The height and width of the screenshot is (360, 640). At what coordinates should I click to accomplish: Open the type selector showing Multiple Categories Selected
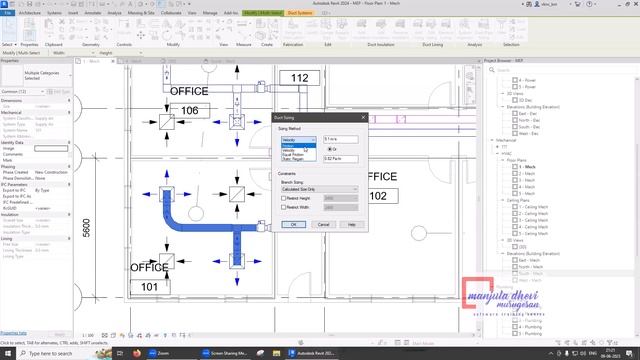37,76
